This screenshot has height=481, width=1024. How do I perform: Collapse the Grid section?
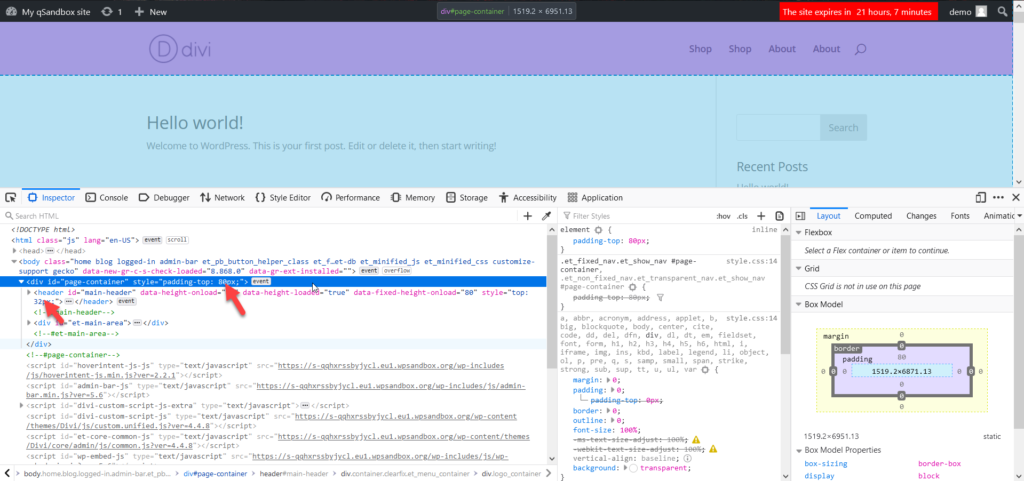799,269
